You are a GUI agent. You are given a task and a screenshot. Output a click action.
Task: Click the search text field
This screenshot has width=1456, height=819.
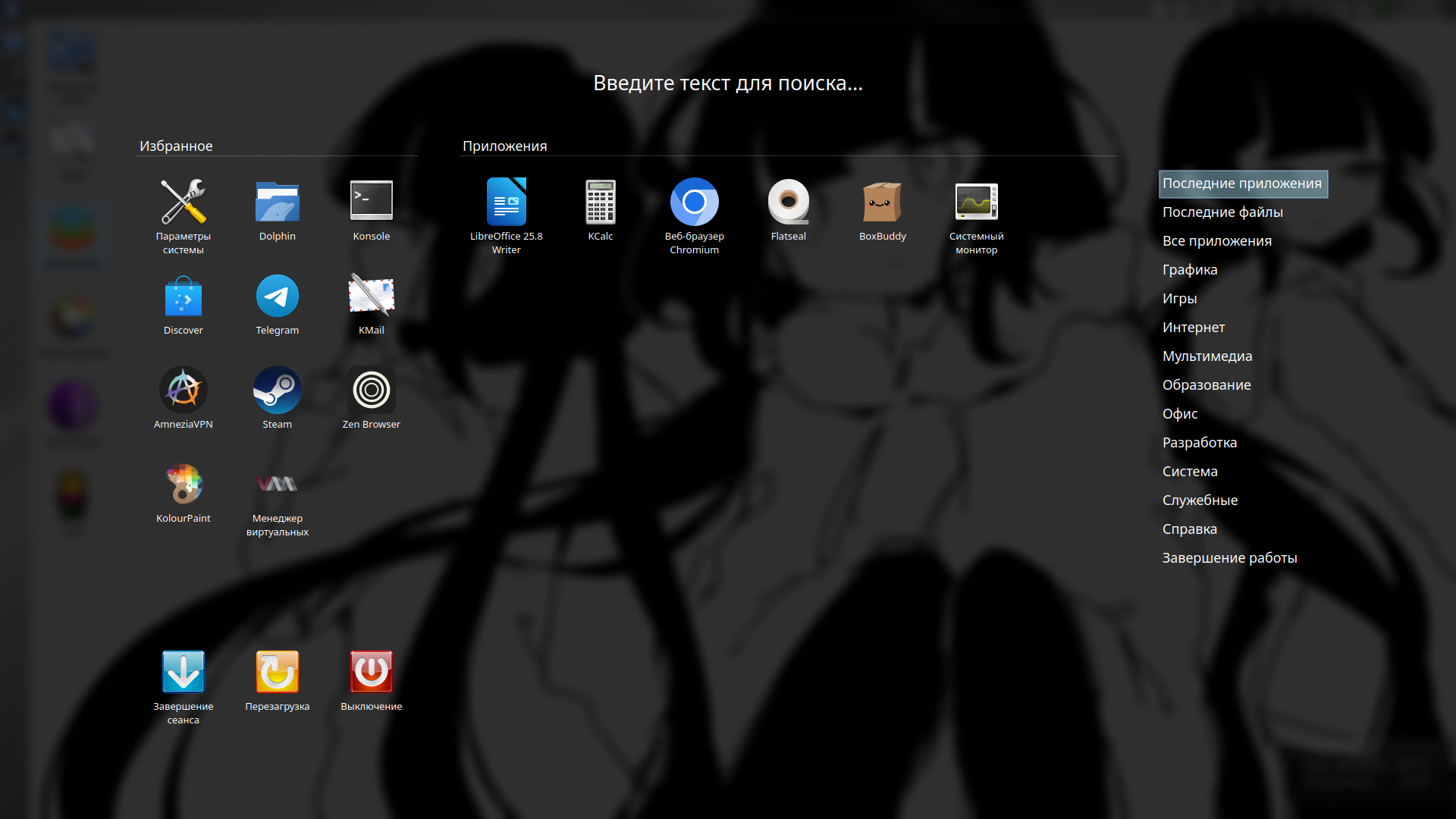tap(727, 83)
